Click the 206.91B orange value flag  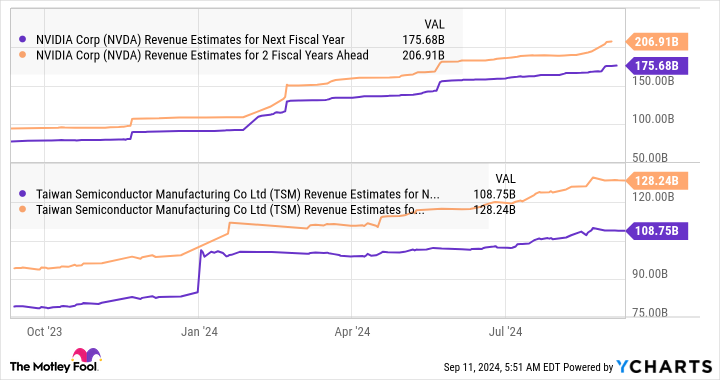657,42
